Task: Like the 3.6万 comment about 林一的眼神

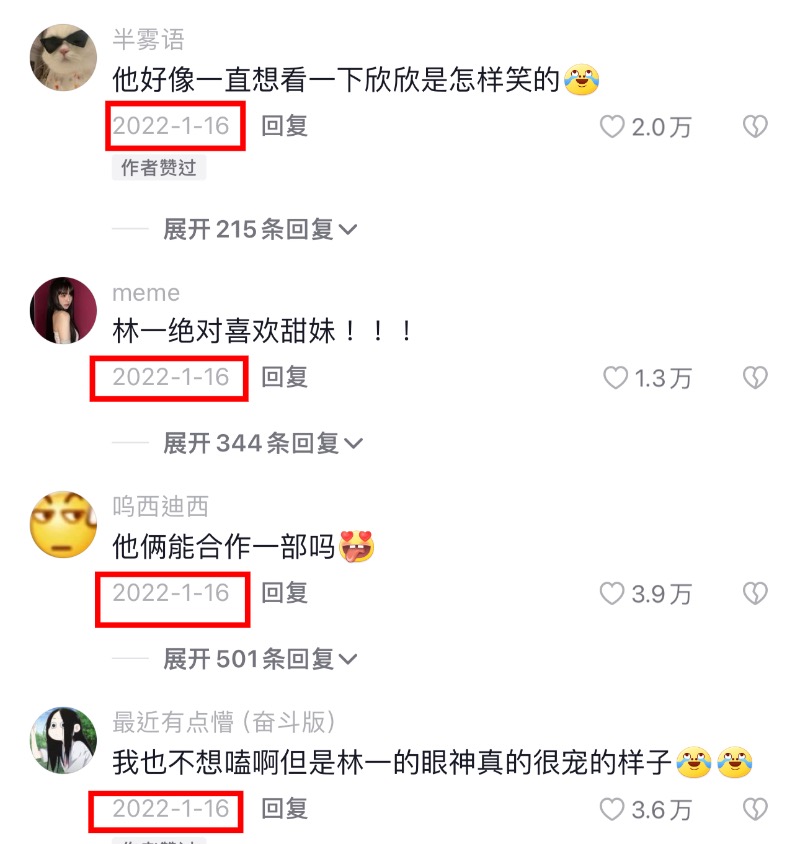Action: pos(612,810)
